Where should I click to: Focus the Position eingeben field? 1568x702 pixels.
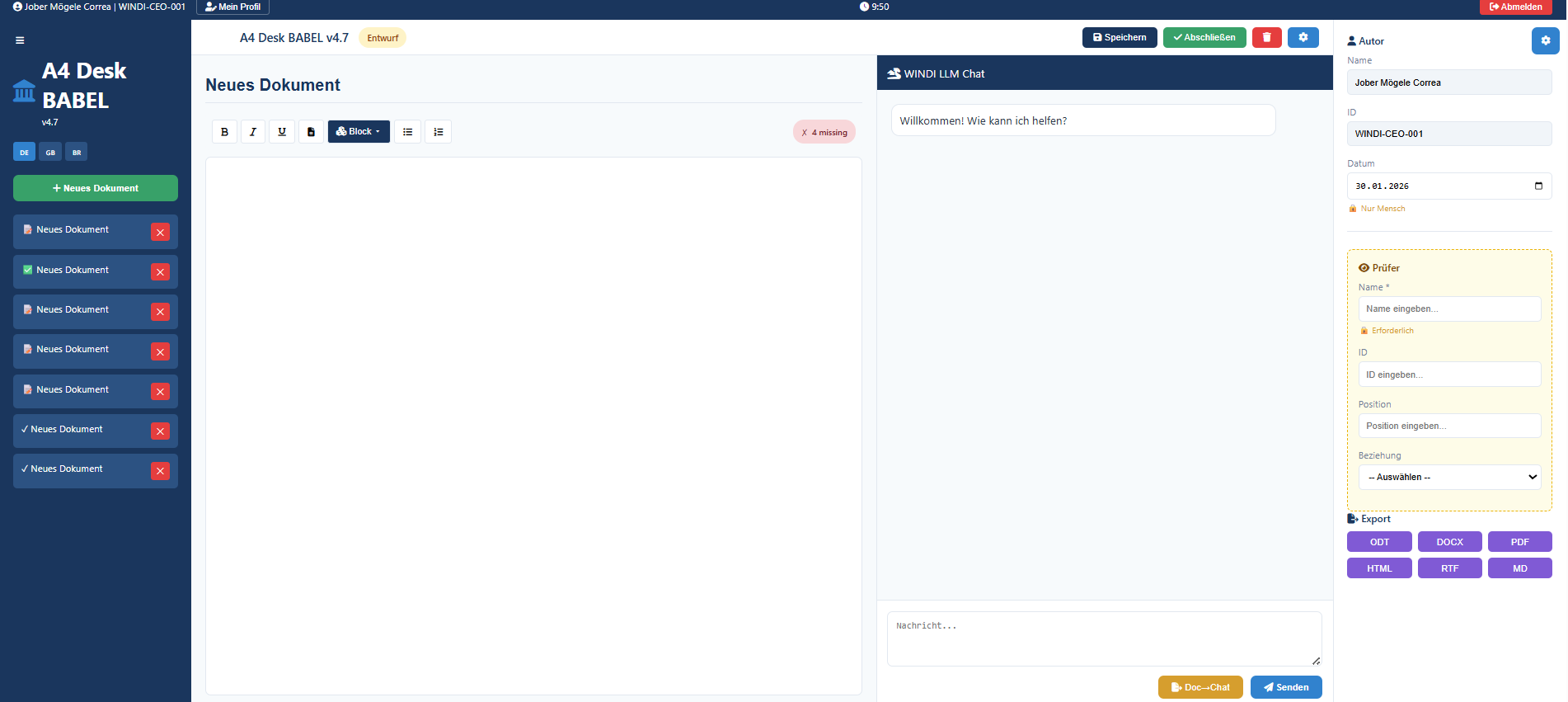(x=1449, y=426)
